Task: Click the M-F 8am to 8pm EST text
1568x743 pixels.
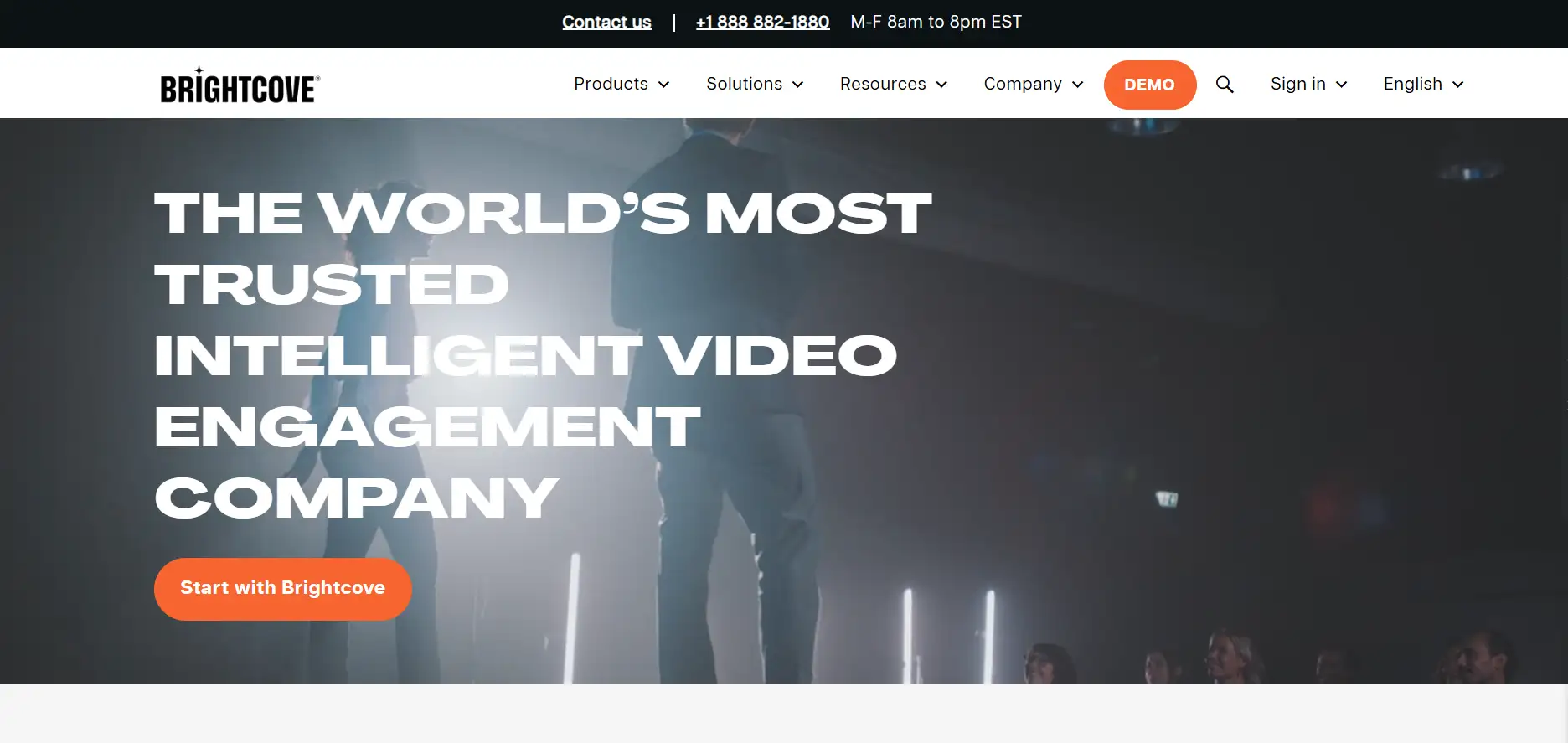Action: 936,23
